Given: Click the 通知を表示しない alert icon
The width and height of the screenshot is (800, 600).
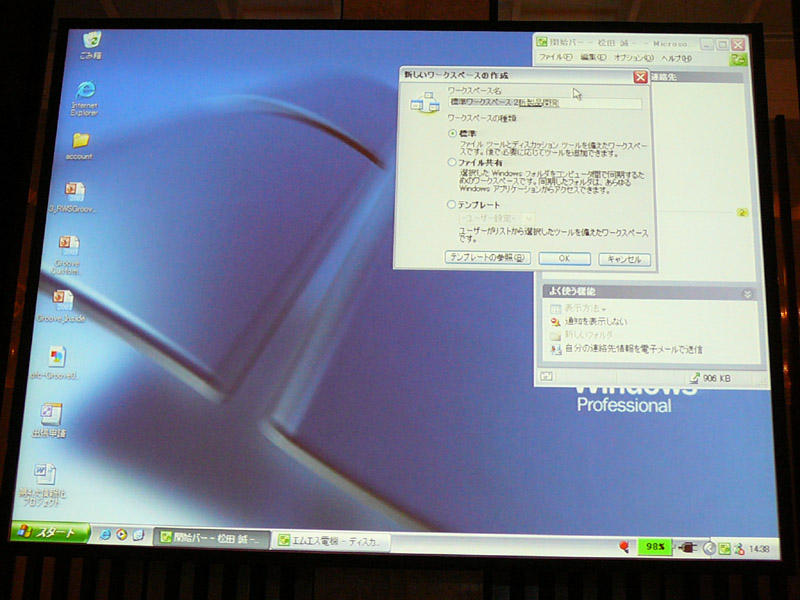Looking at the screenshot, I should (x=555, y=322).
